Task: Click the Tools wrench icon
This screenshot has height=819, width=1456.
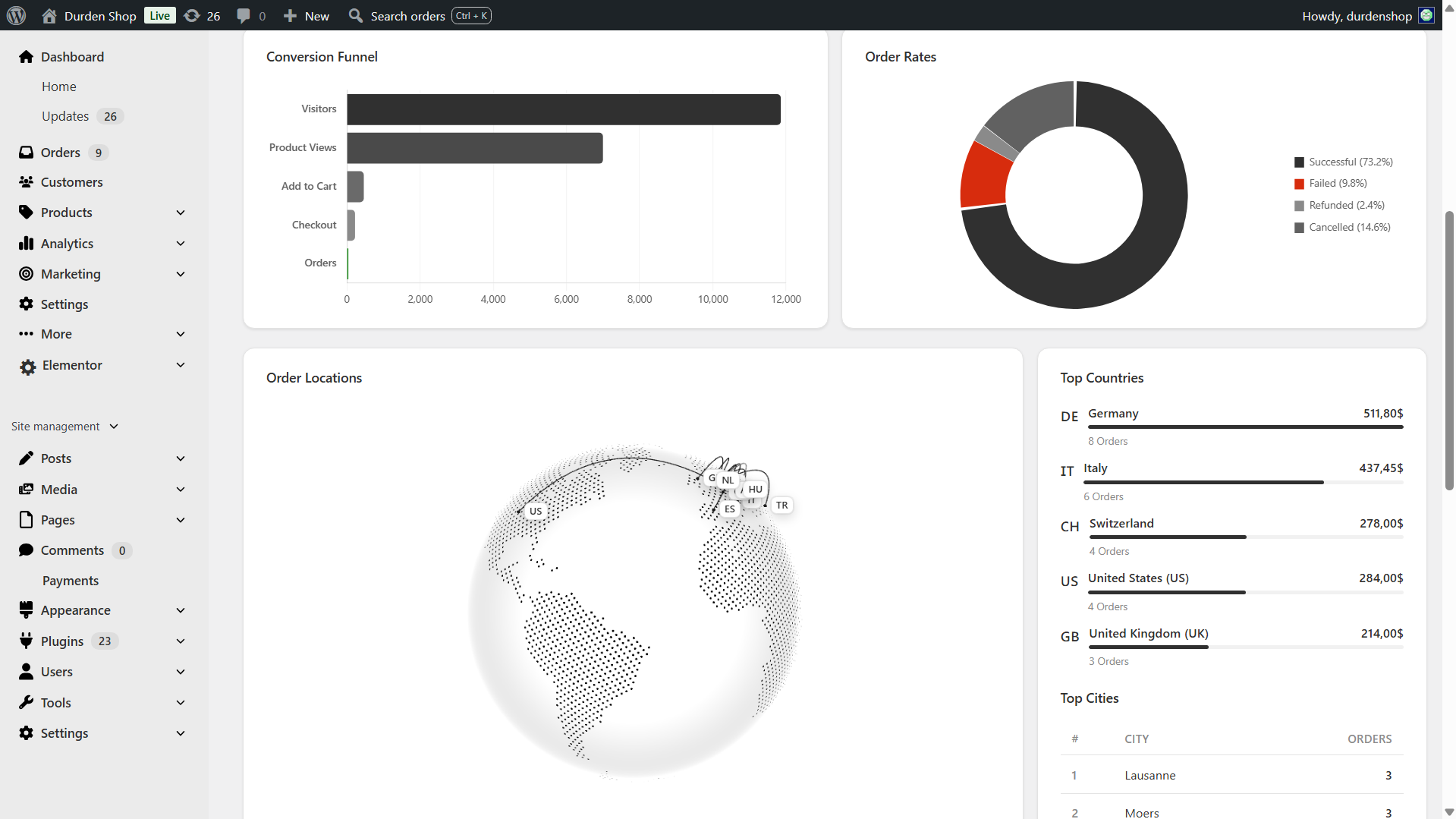Action: point(27,703)
